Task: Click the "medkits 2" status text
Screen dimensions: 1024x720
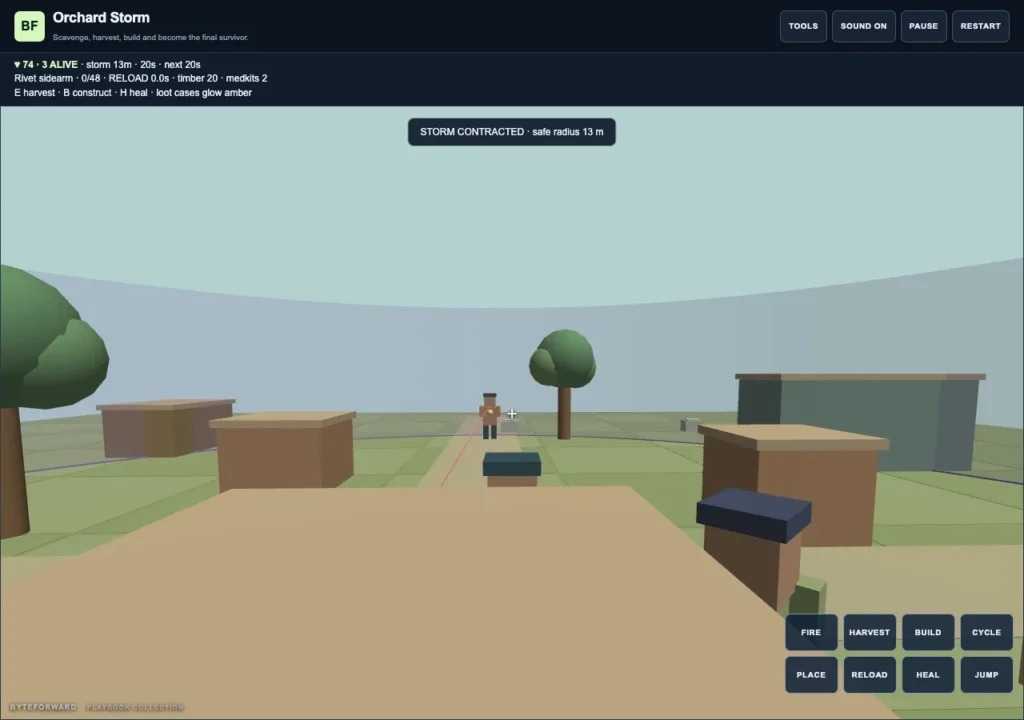Action: pos(246,78)
